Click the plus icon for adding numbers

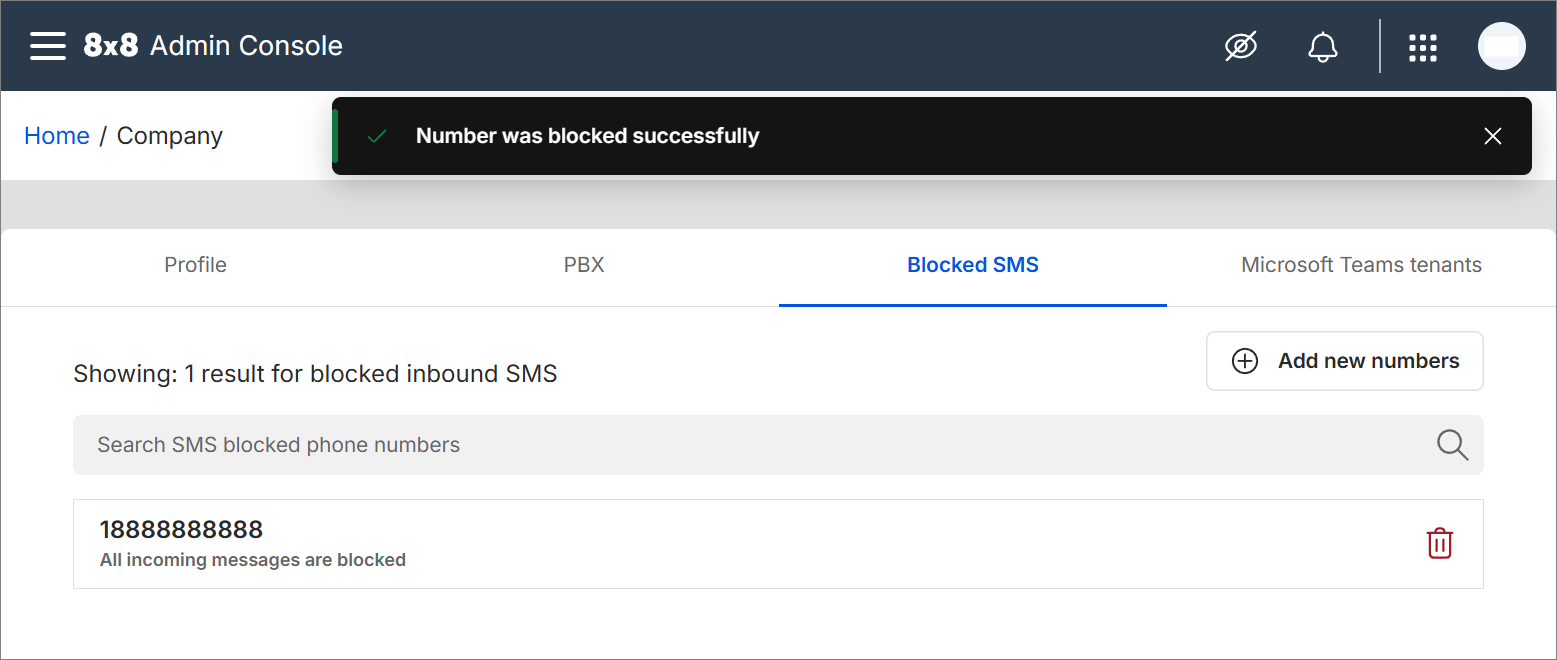(1244, 361)
